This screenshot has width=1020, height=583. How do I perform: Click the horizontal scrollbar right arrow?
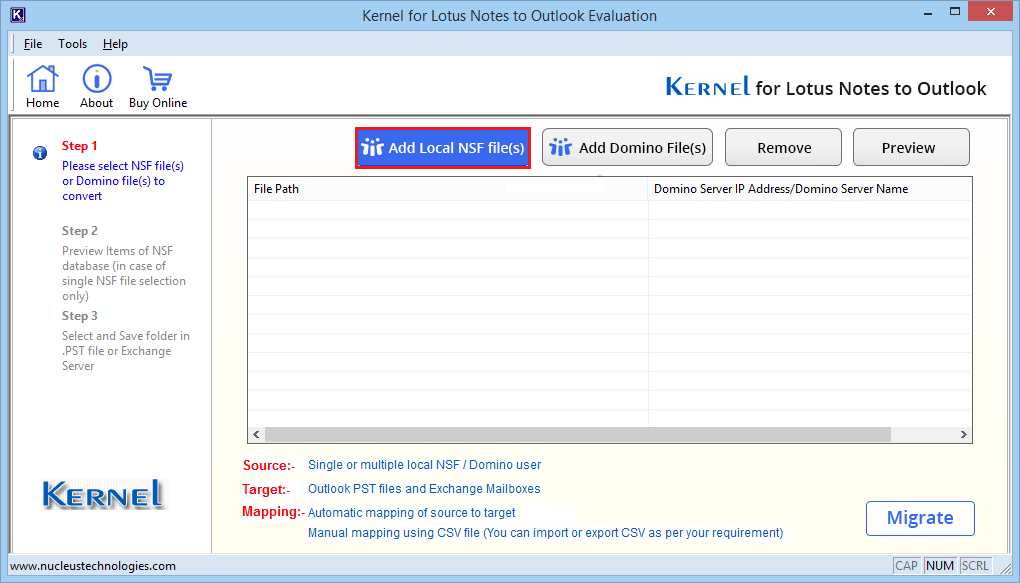[963, 435]
